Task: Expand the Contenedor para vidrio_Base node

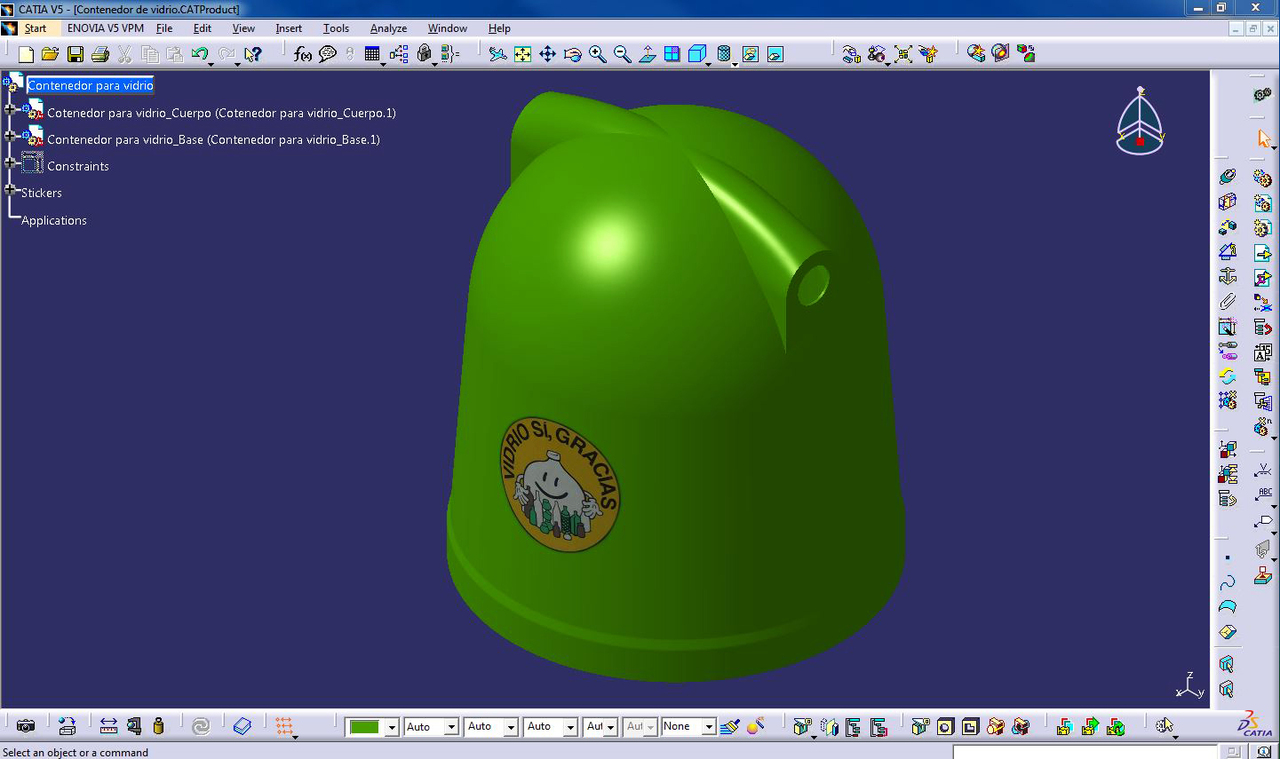Action: click(11, 135)
